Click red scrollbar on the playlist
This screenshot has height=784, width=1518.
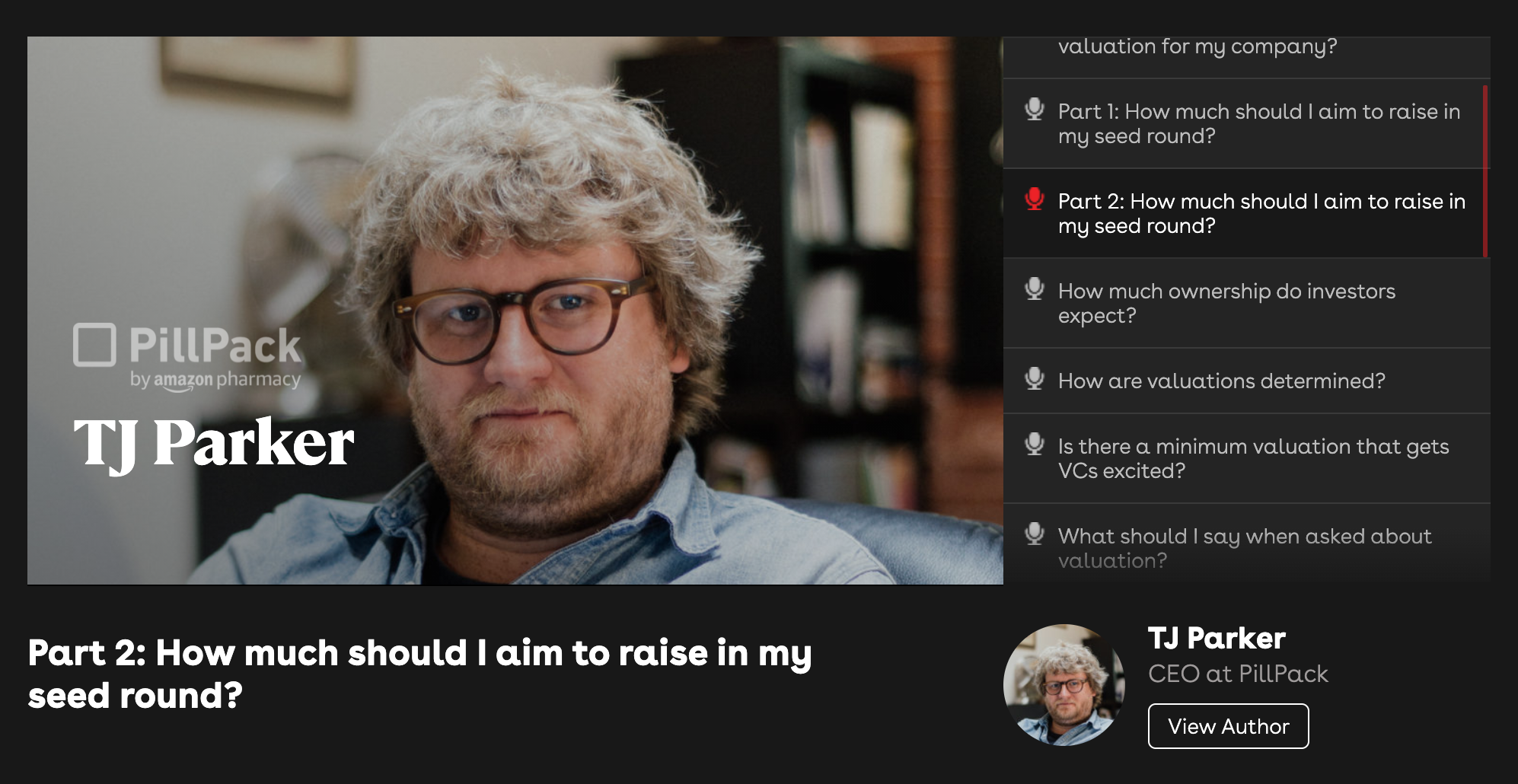1485,171
